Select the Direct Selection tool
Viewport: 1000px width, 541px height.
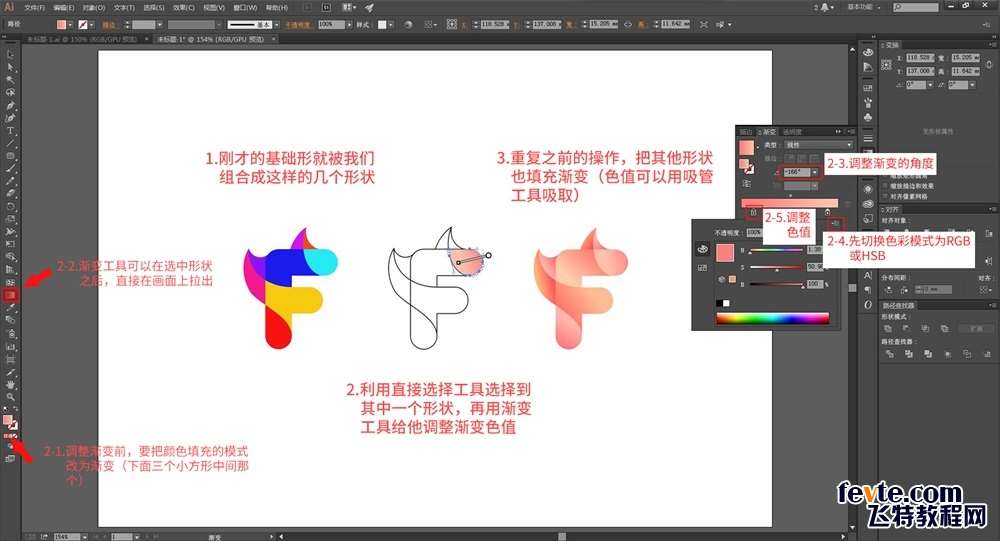click(10, 67)
